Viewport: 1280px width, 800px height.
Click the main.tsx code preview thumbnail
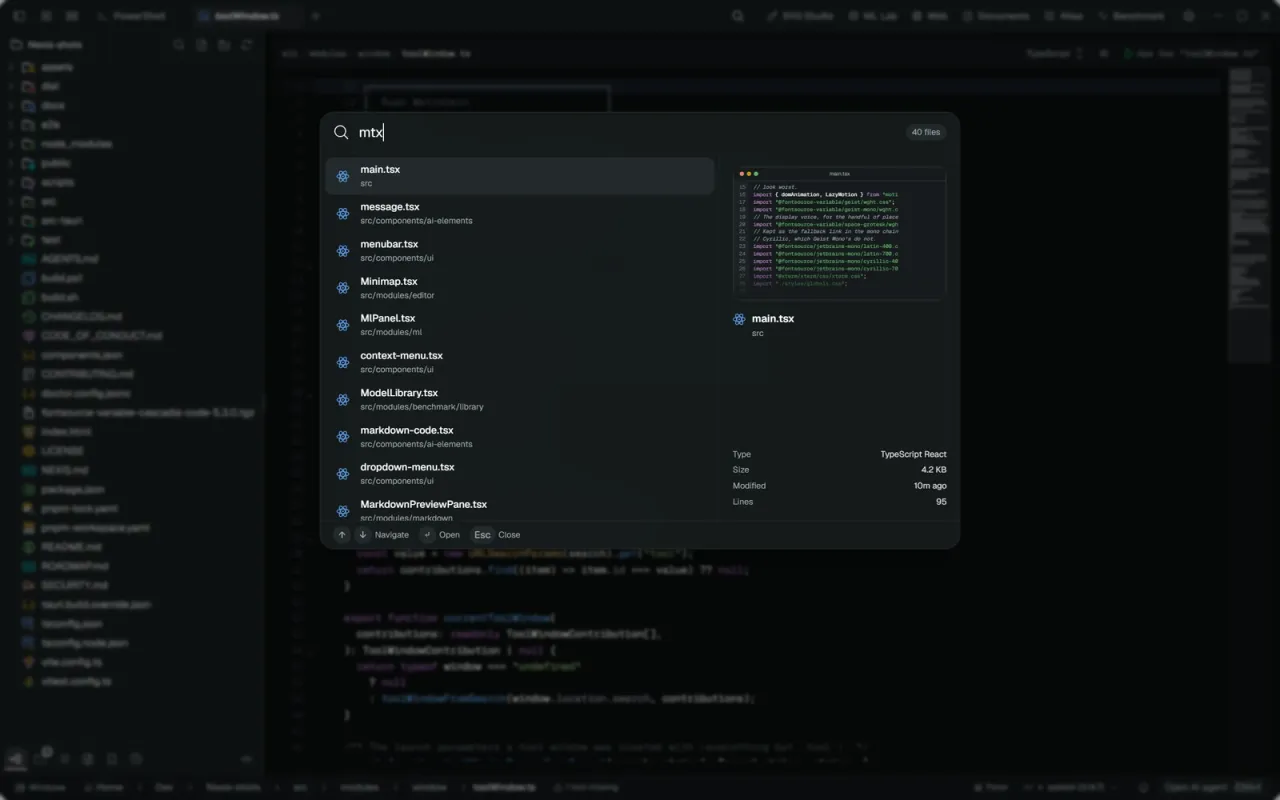[x=840, y=232]
